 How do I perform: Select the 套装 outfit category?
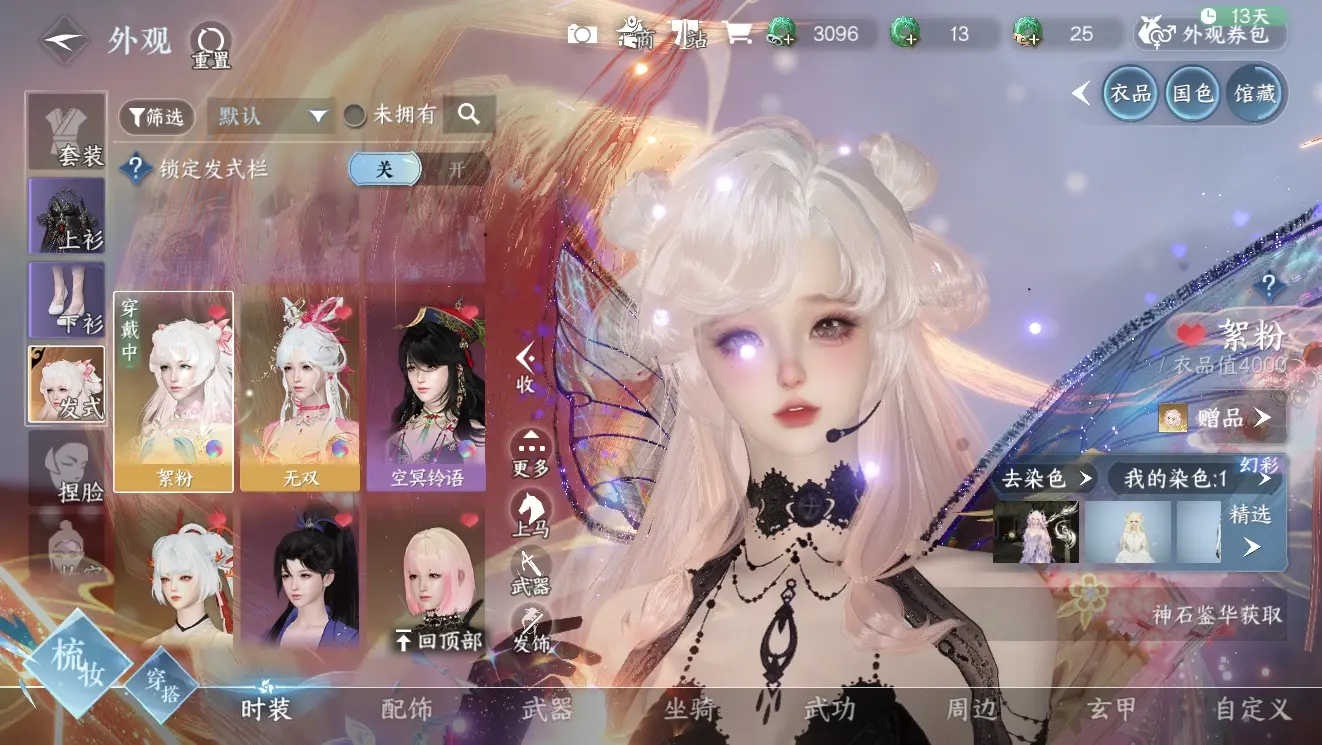(x=67, y=132)
